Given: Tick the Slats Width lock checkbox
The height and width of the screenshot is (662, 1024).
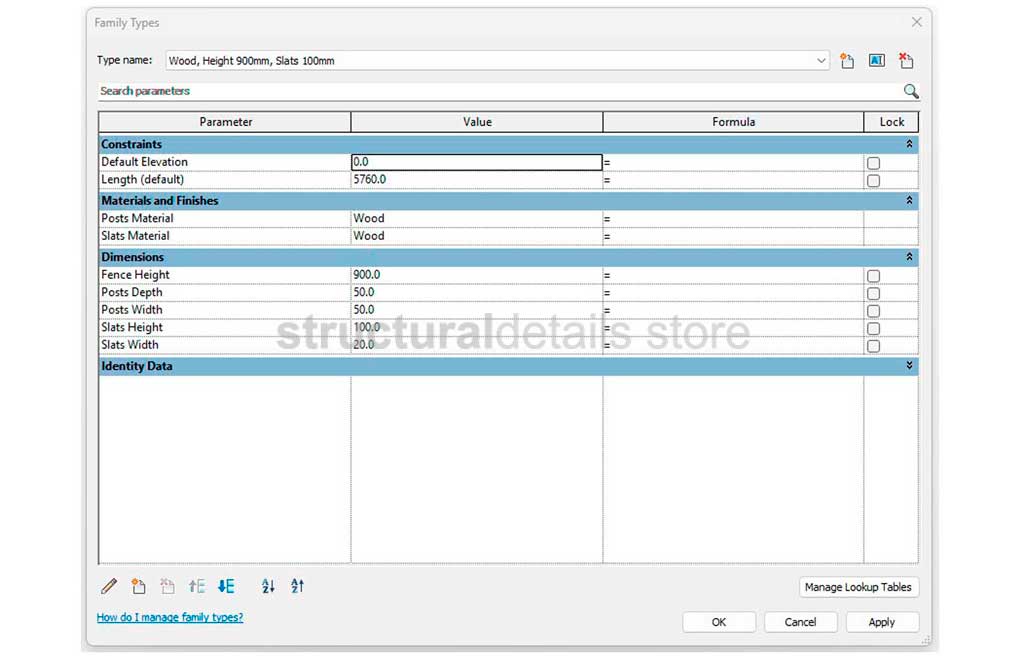Looking at the screenshot, I should 873,346.
